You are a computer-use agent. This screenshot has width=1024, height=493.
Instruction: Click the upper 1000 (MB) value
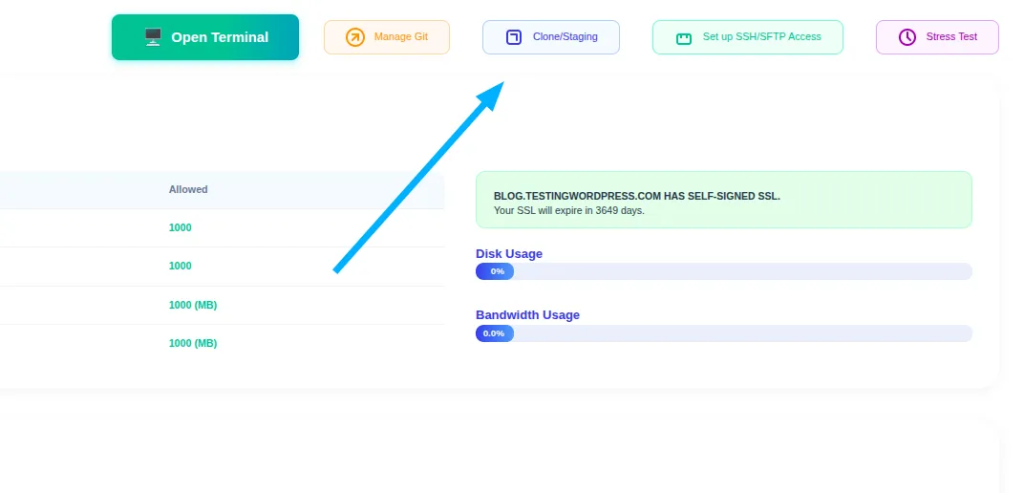(192, 305)
